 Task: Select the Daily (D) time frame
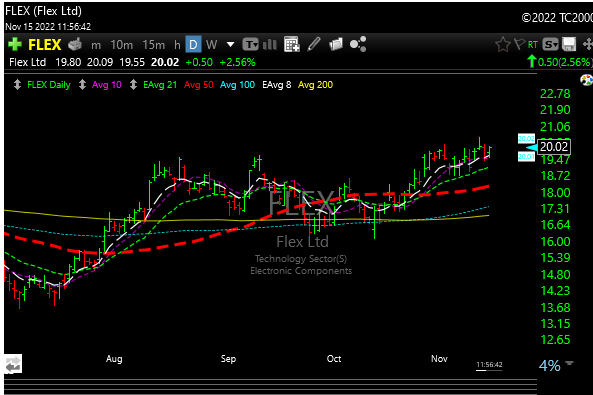193,45
